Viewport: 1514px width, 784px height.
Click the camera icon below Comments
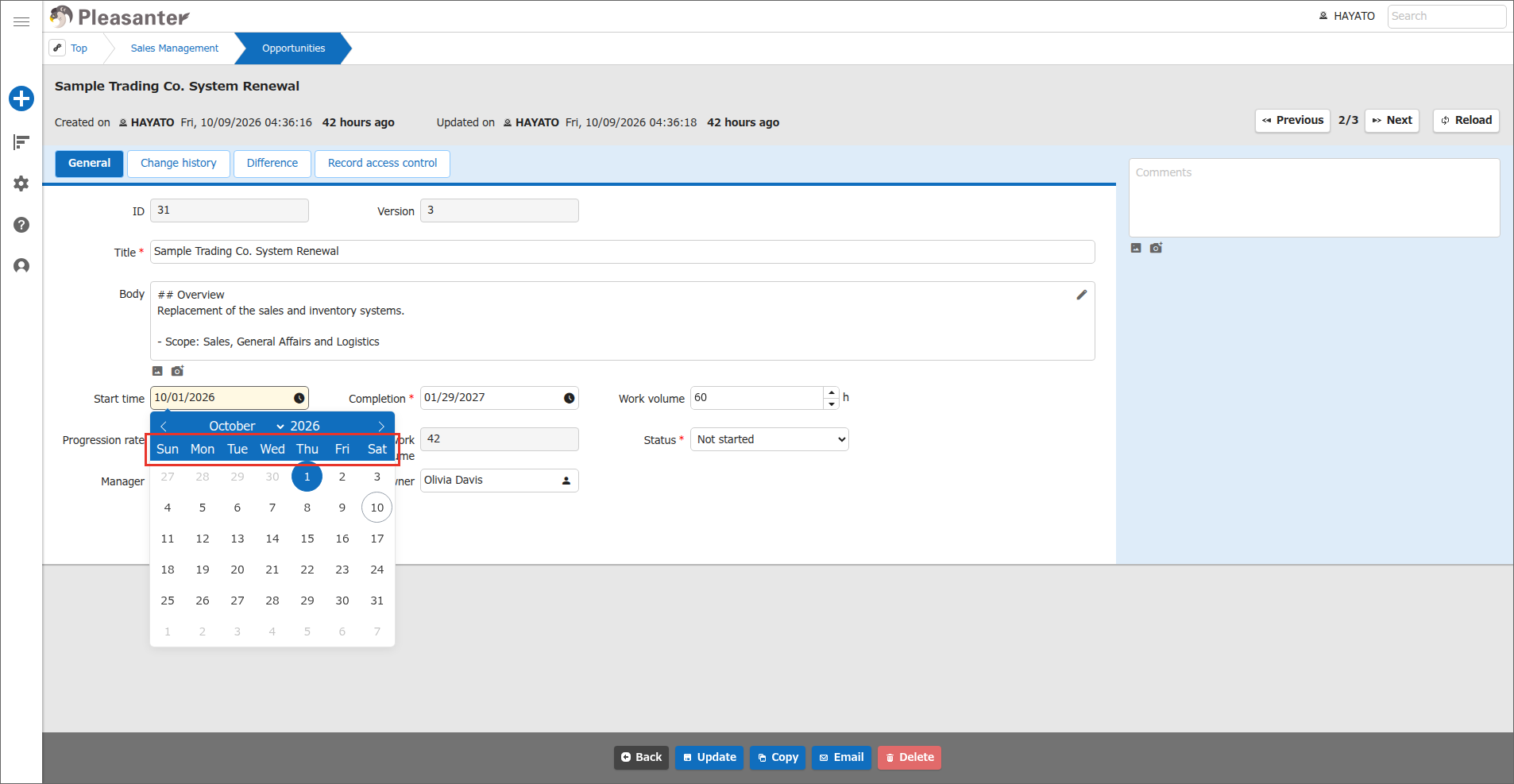tap(1156, 248)
